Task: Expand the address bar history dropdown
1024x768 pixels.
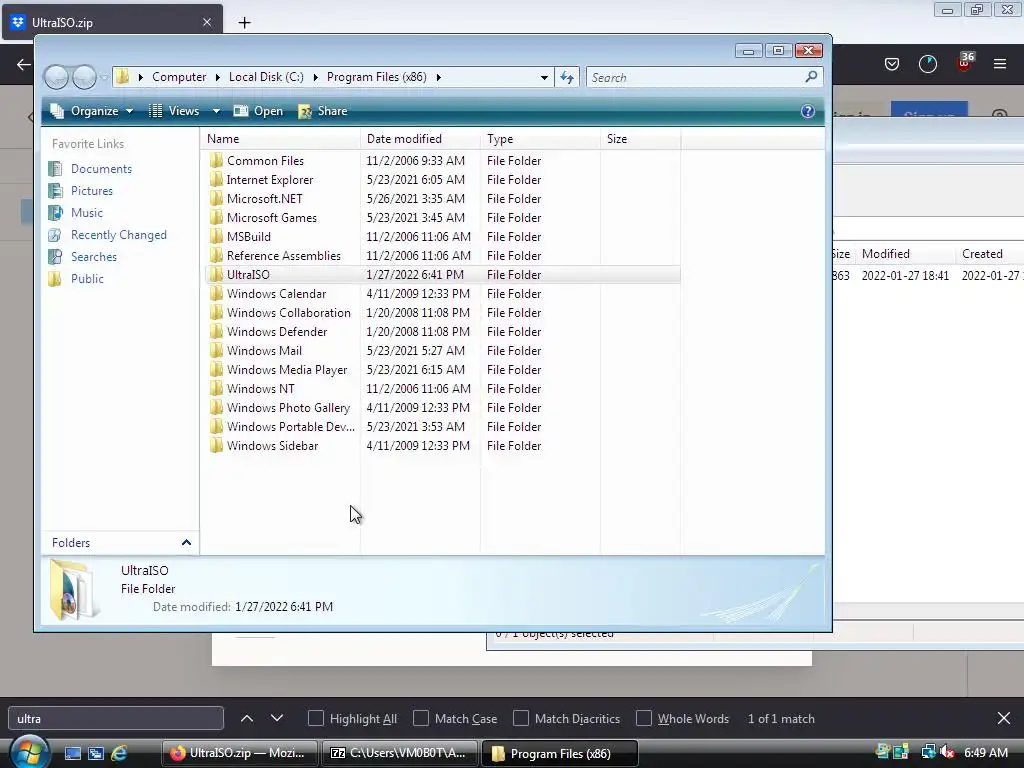Action: pos(544,77)
